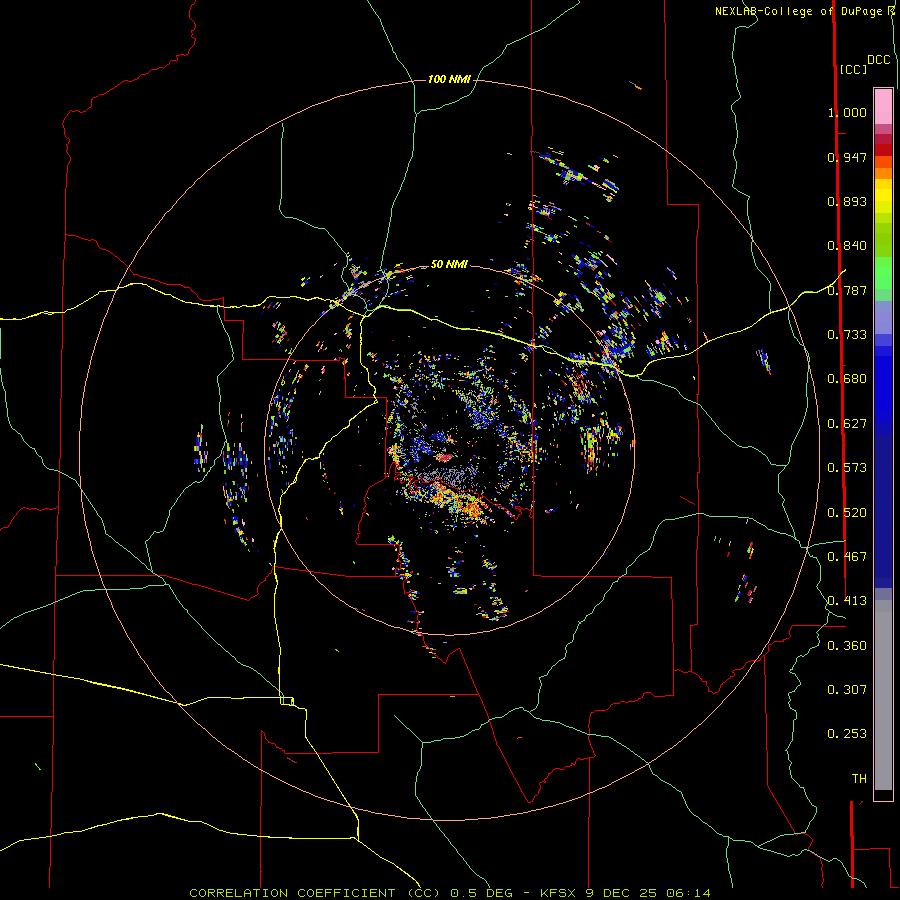Click the TH threshold label
This screenshot has height=900, width=900.
click(x=859, y=779)
